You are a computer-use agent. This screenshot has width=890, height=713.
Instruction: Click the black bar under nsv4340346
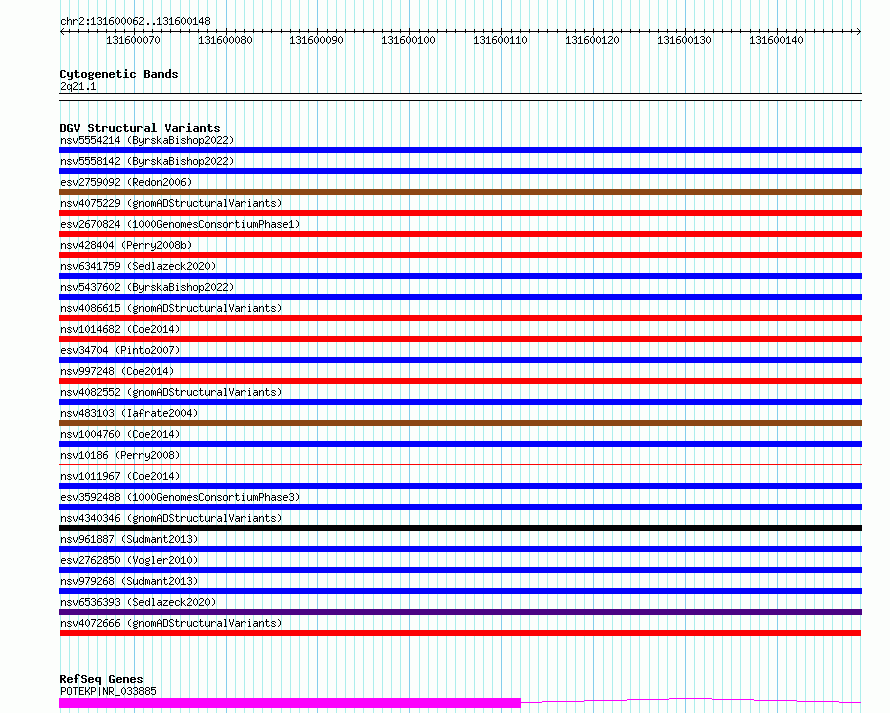460,529
